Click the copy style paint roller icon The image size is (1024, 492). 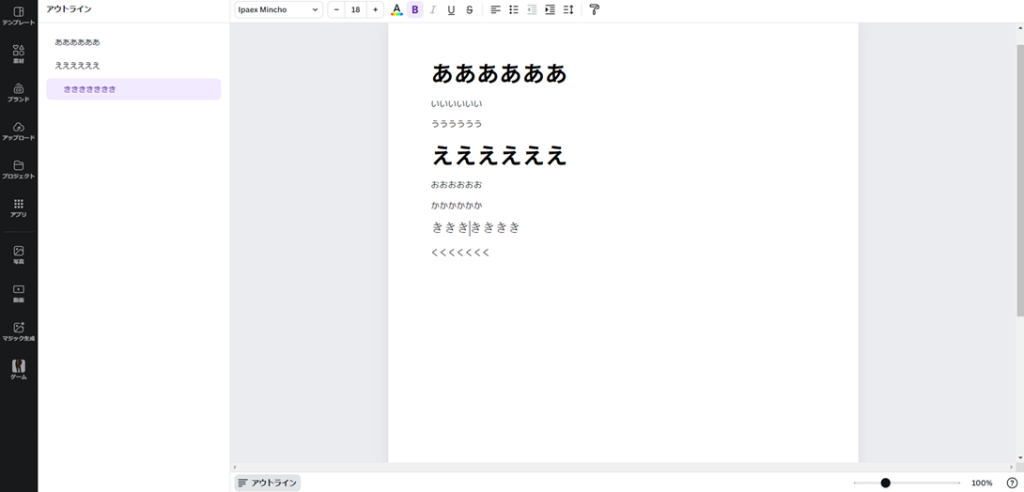click(x=594, y=10)
